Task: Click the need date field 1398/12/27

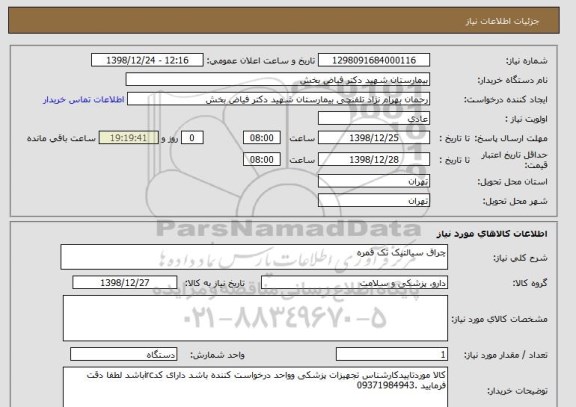Action: (125, 282)
